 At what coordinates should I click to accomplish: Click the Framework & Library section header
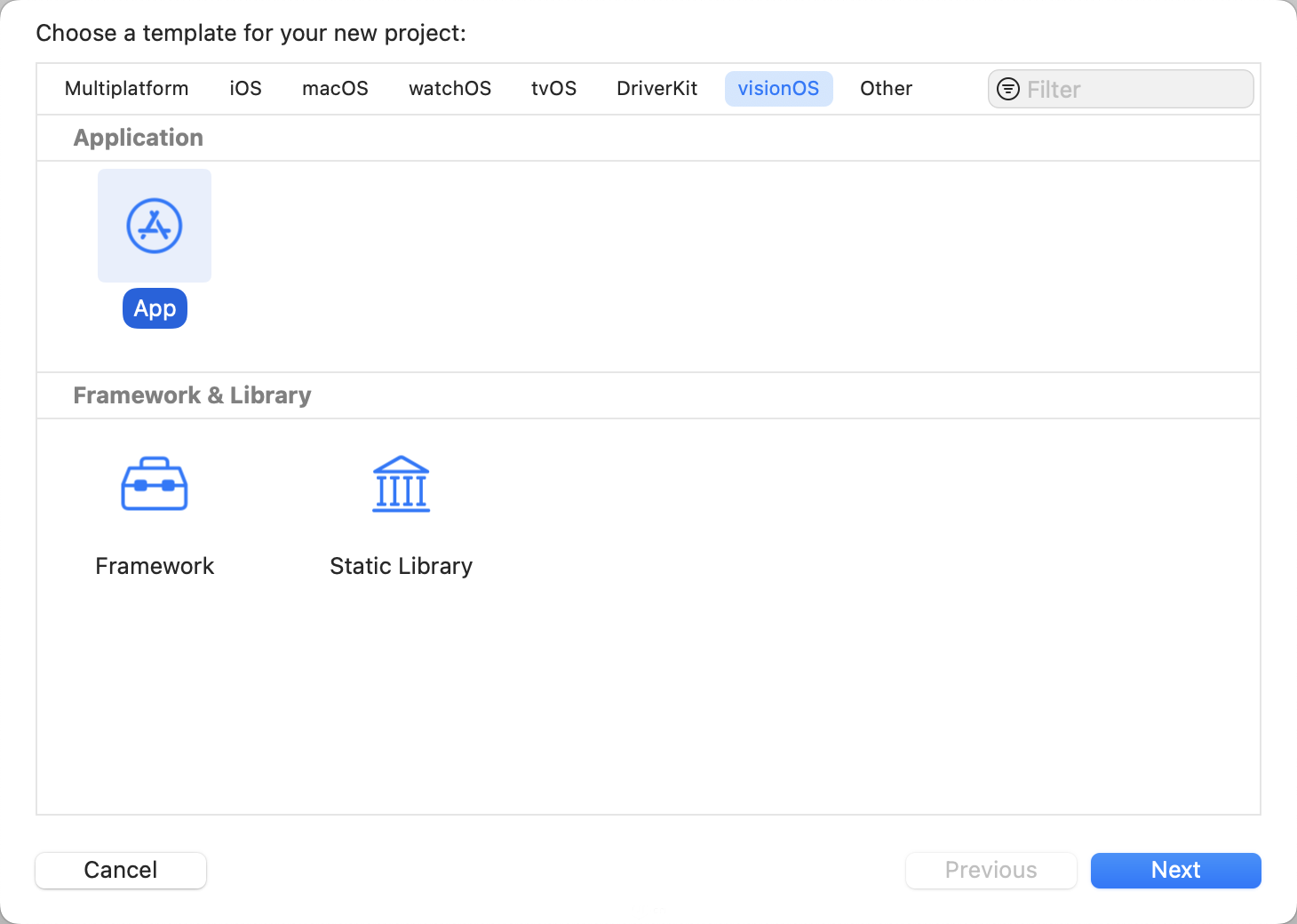point(193,395)
